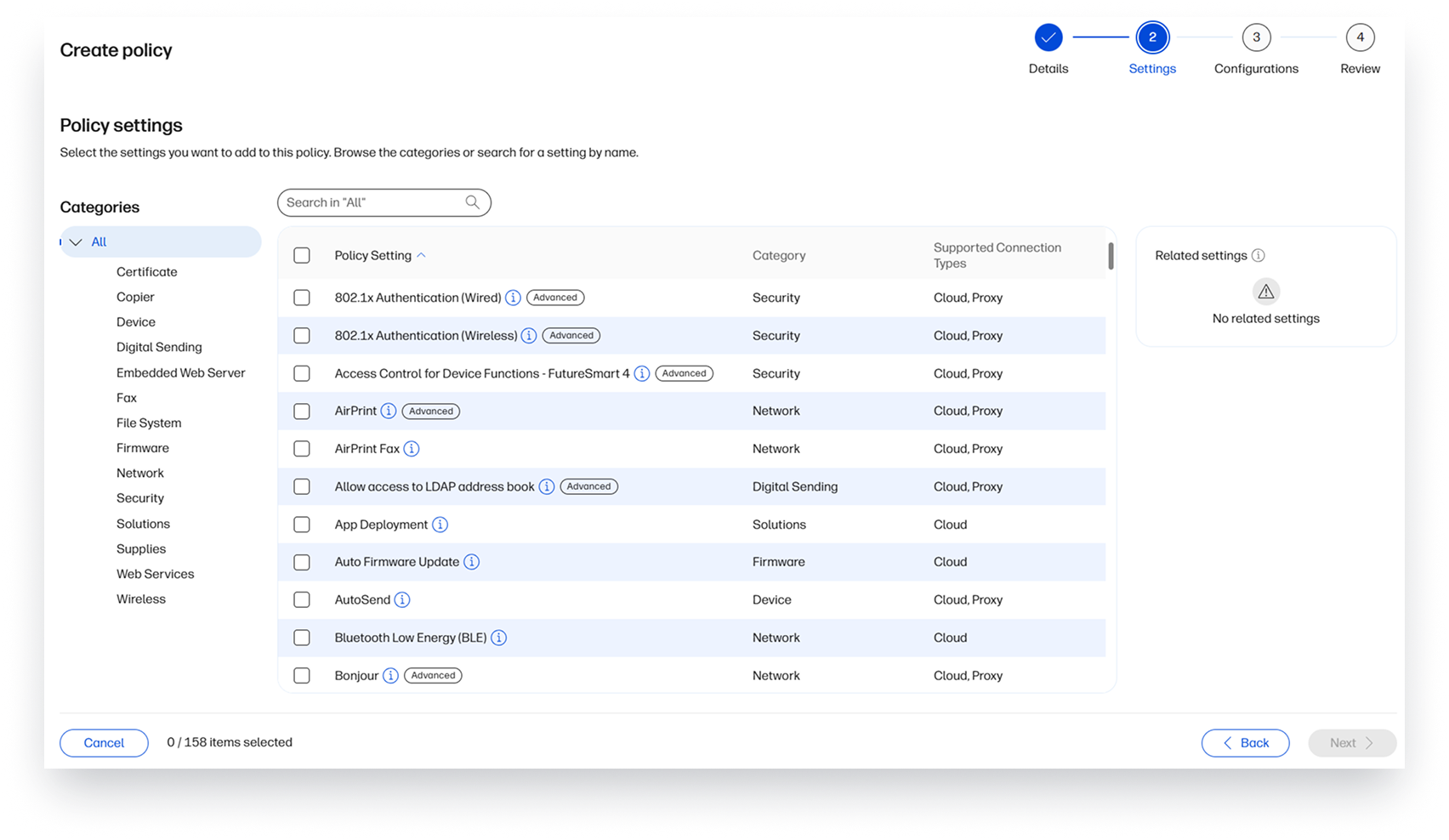This screenshot has height=840, width=1449.
Task: Check Allow access to LDAP address book
Action: coord(302,486)
